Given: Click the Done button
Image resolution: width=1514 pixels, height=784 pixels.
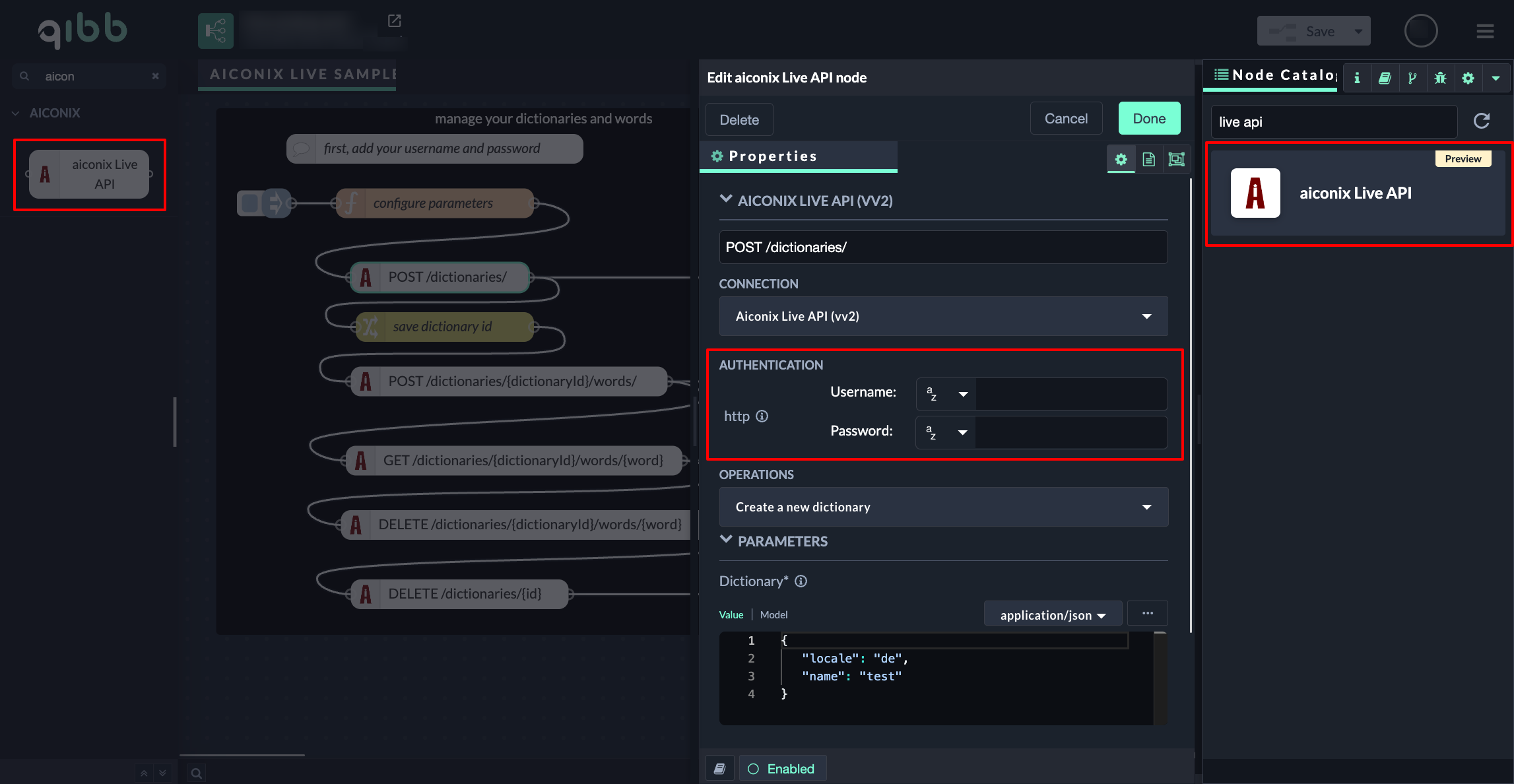Looking at the screenshot, I should 1148,119.
